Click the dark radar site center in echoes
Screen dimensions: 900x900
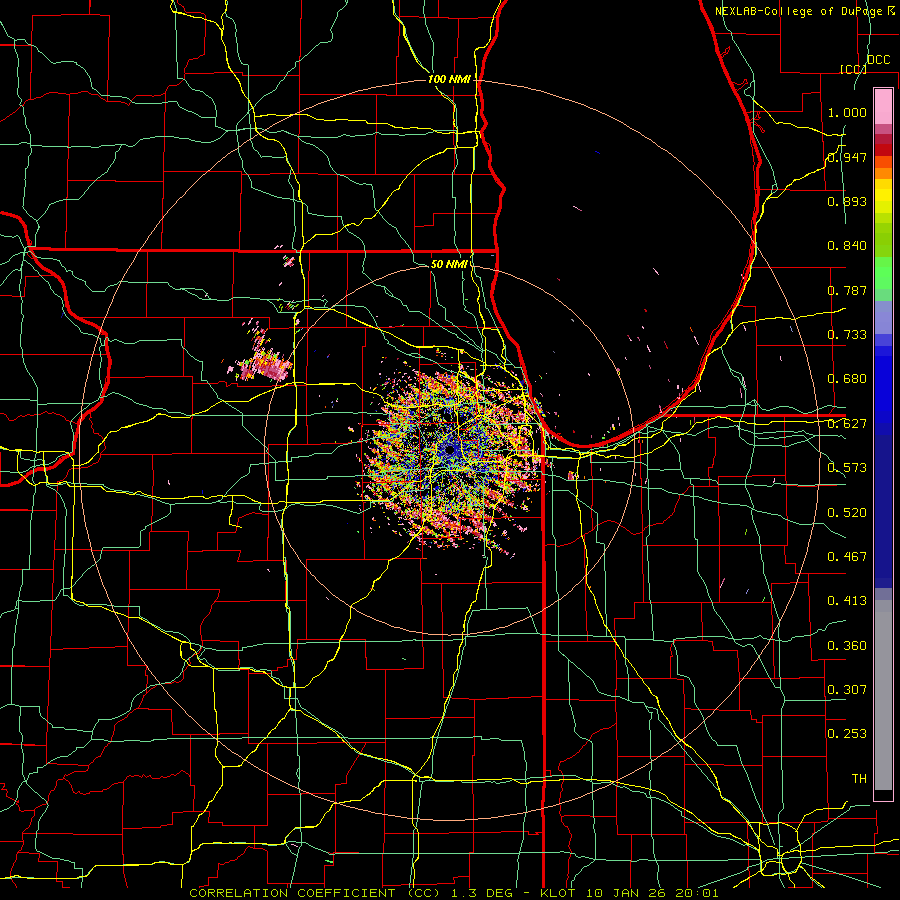point(449,451)
